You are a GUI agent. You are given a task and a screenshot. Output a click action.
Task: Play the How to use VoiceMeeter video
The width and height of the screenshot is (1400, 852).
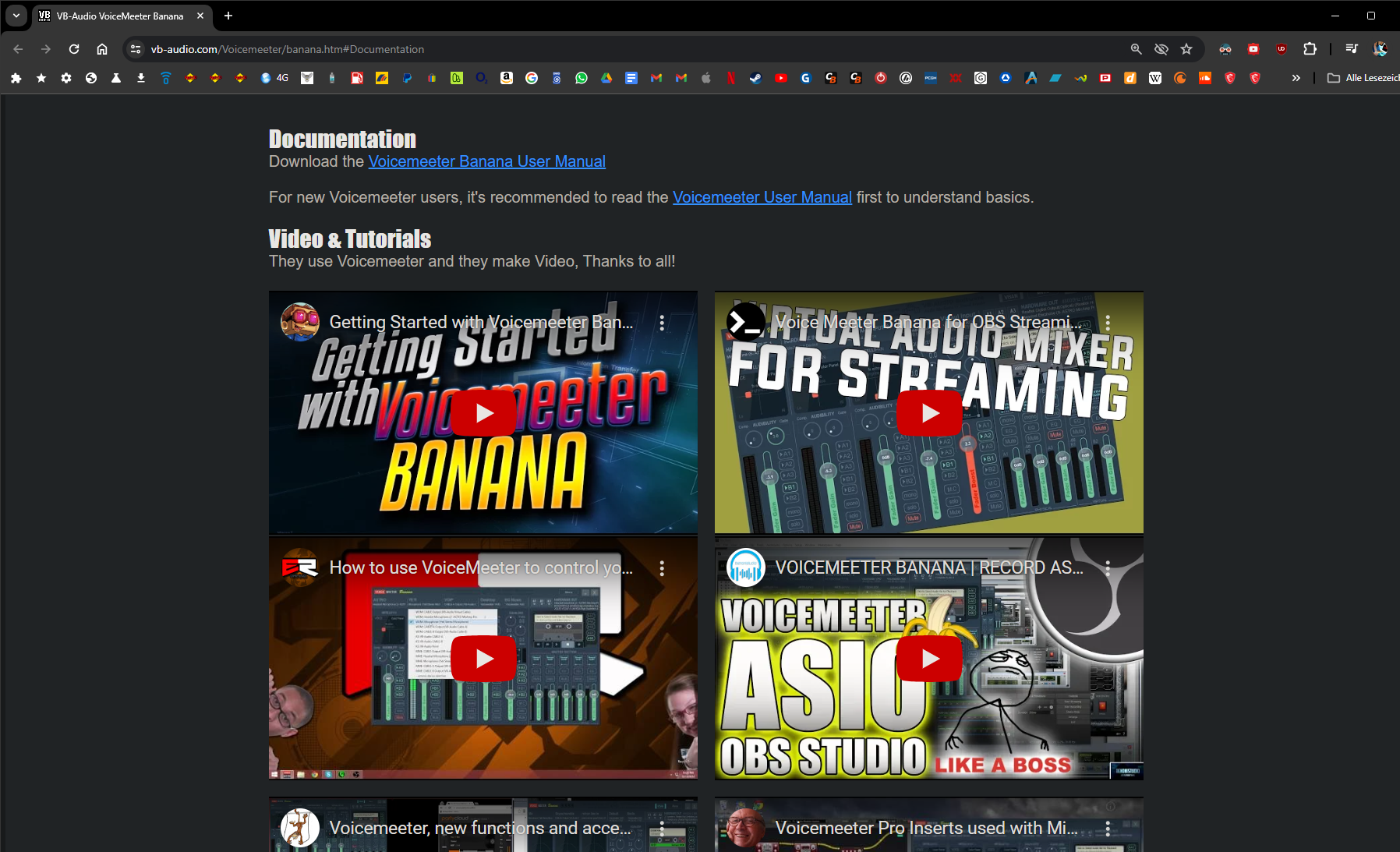483,659
